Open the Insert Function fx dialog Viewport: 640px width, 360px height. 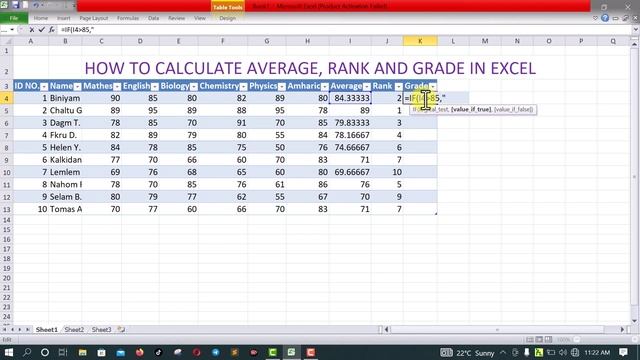(51, 29)
